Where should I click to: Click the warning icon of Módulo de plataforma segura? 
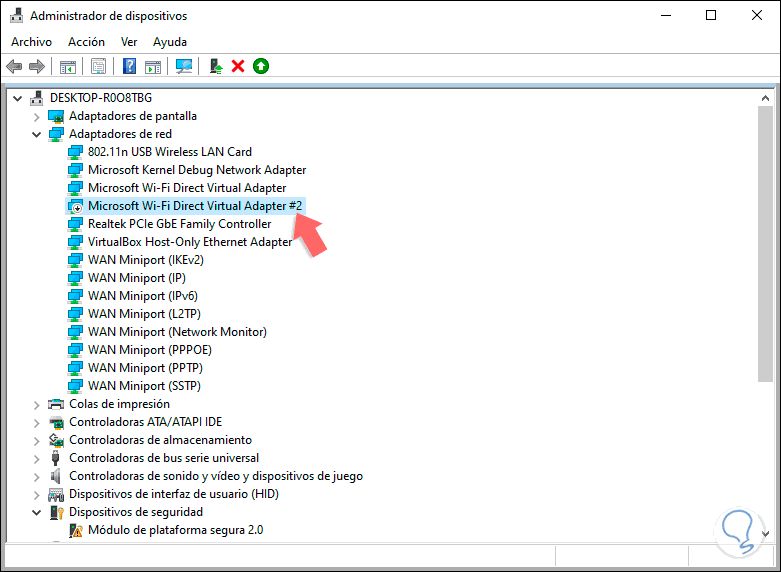click(x=76, y=530)
